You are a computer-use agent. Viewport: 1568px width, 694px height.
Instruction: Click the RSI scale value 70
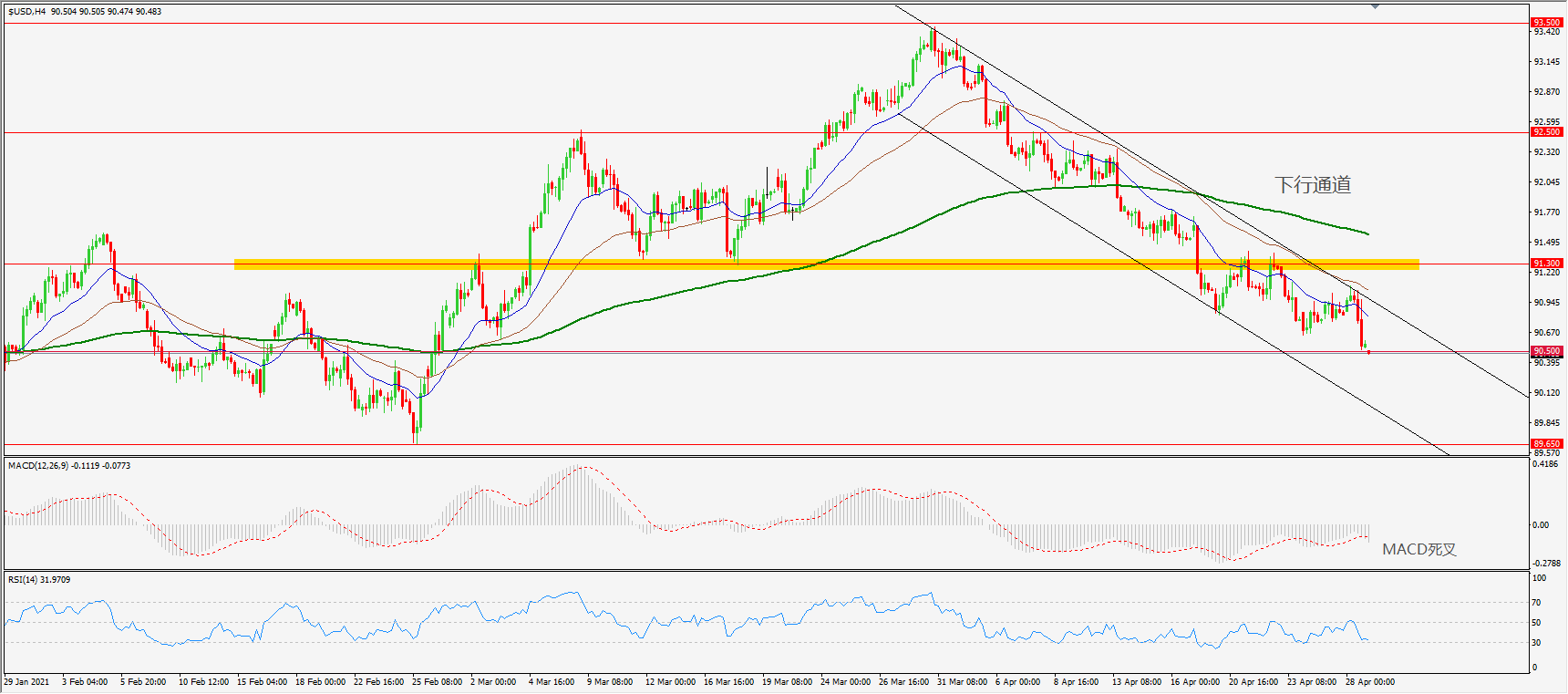tap(1537, 603)
